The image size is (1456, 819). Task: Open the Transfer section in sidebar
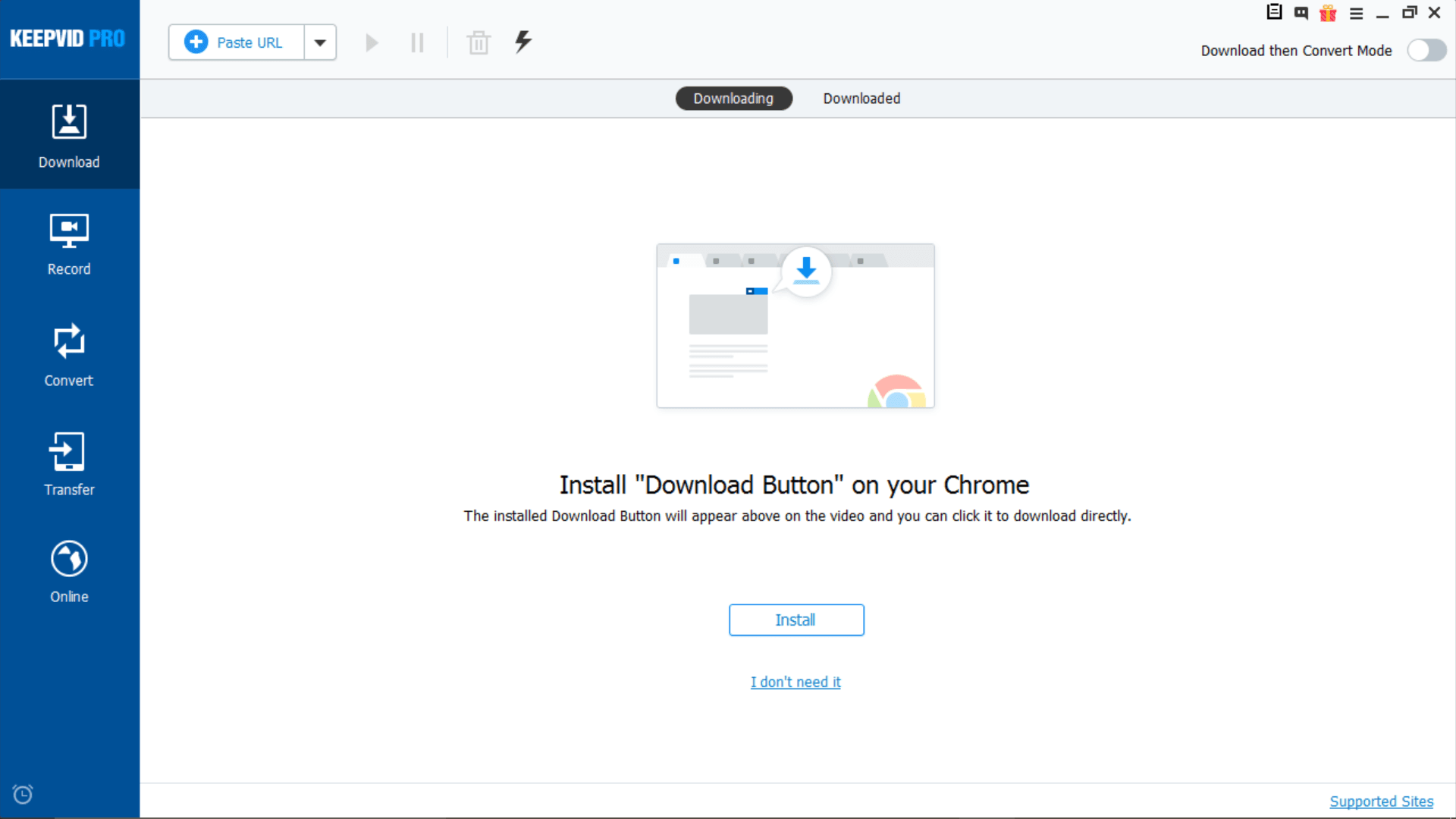coord(69,463)
